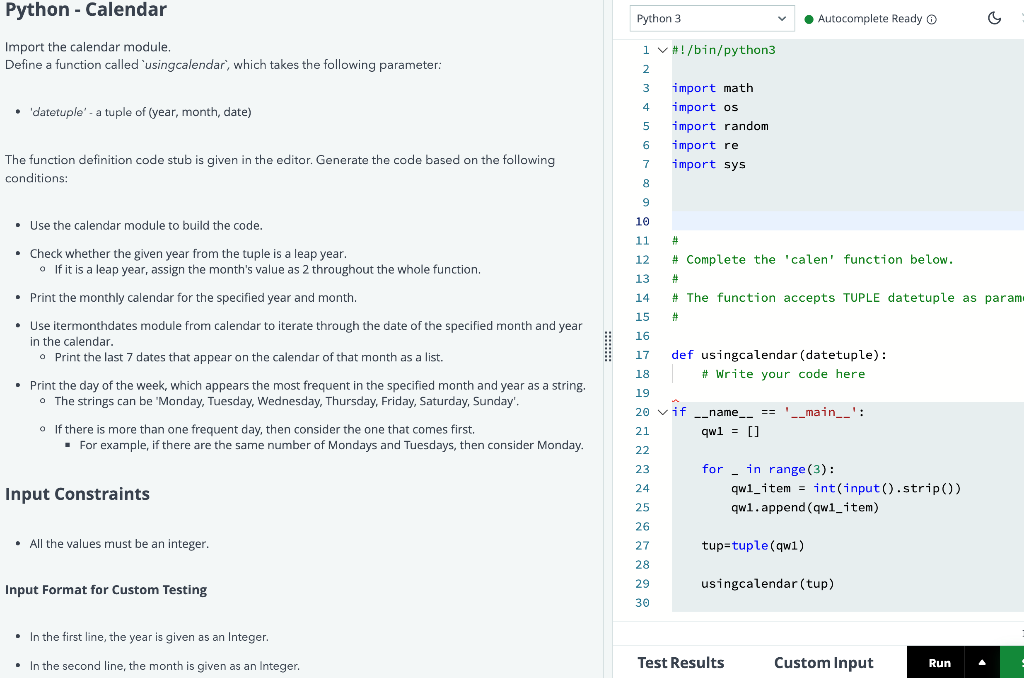Collapse code fold arrow on line 20

[662, 412]
